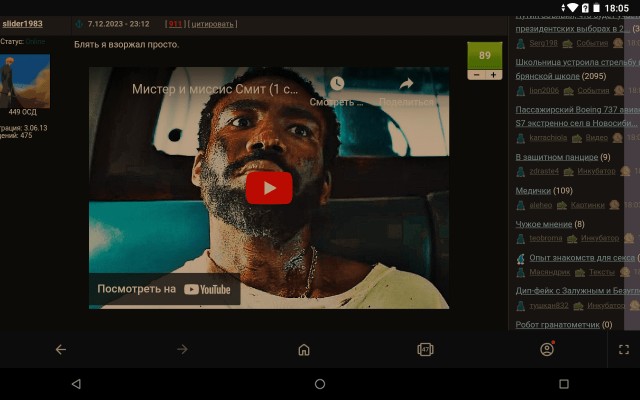Click the red 911 report link
The height and width of the screenshot is (400, 640).
[175, 24]
